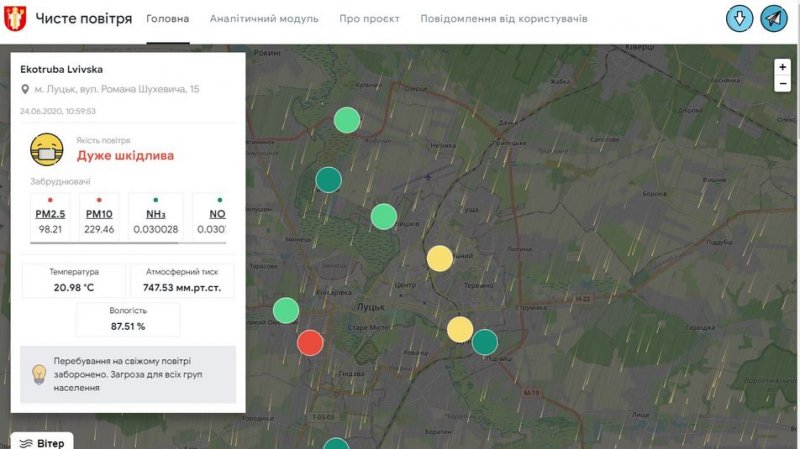This screenshot has width=800, height=449.
Task: Open the Головна tab
Action: click(167, 19)
